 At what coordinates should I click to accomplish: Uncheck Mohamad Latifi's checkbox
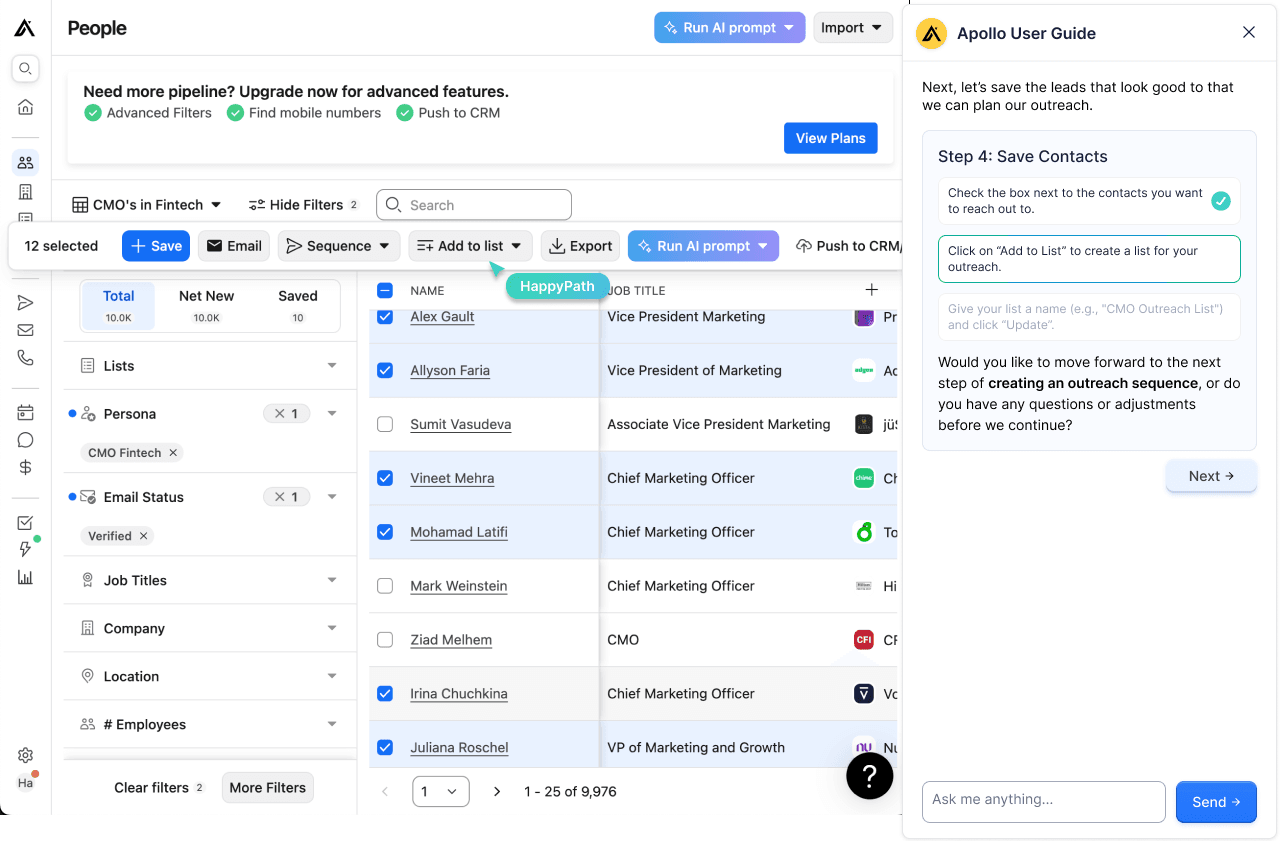click(x=385, y=532)
